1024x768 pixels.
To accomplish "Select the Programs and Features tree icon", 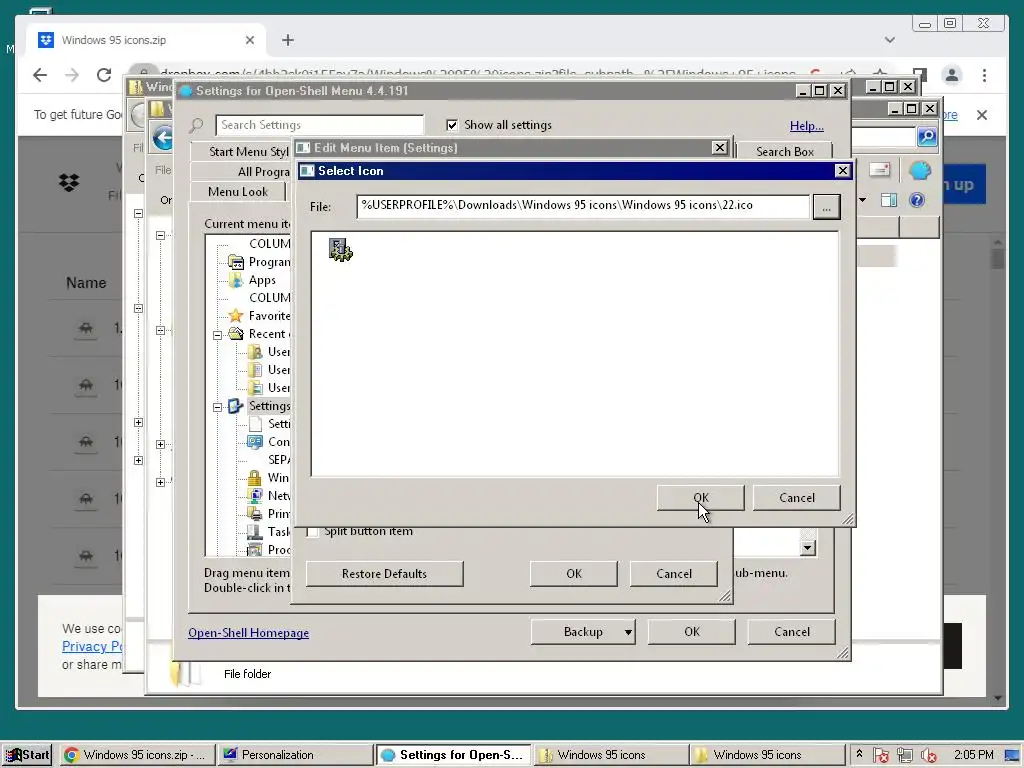I will (x=255, y=550).
